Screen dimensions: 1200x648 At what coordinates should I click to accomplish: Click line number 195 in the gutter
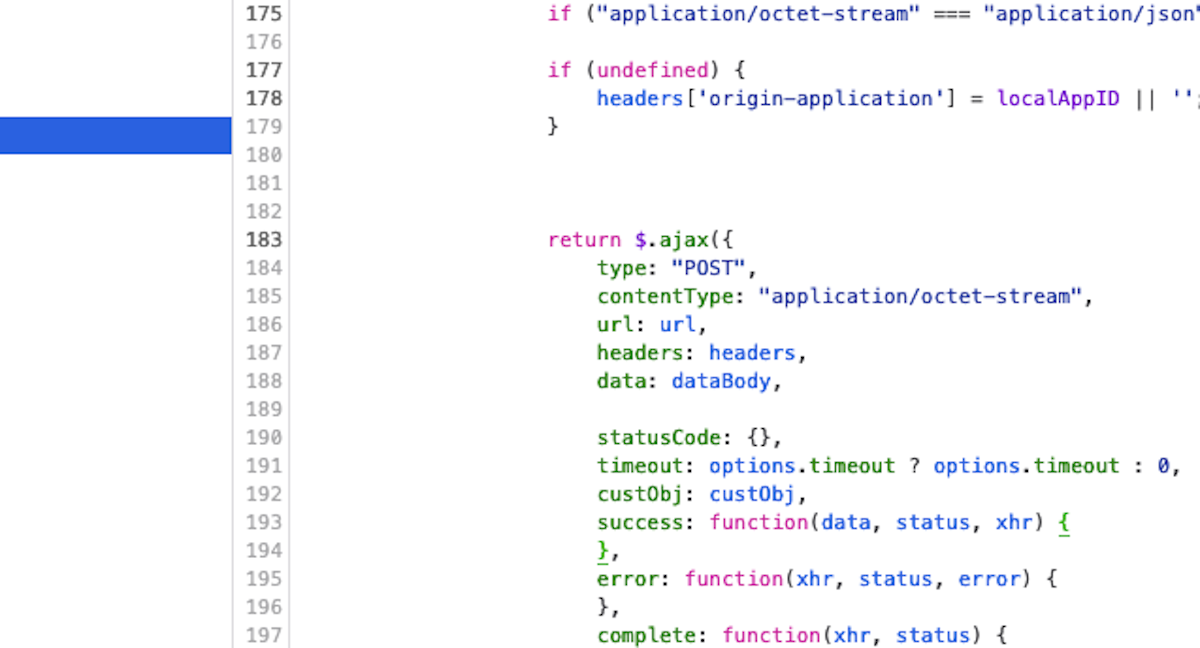click(x=264, y=579)
